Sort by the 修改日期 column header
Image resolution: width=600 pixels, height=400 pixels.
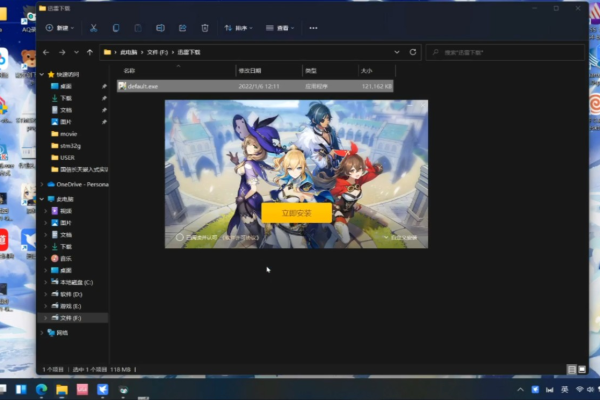click(250, 71)
